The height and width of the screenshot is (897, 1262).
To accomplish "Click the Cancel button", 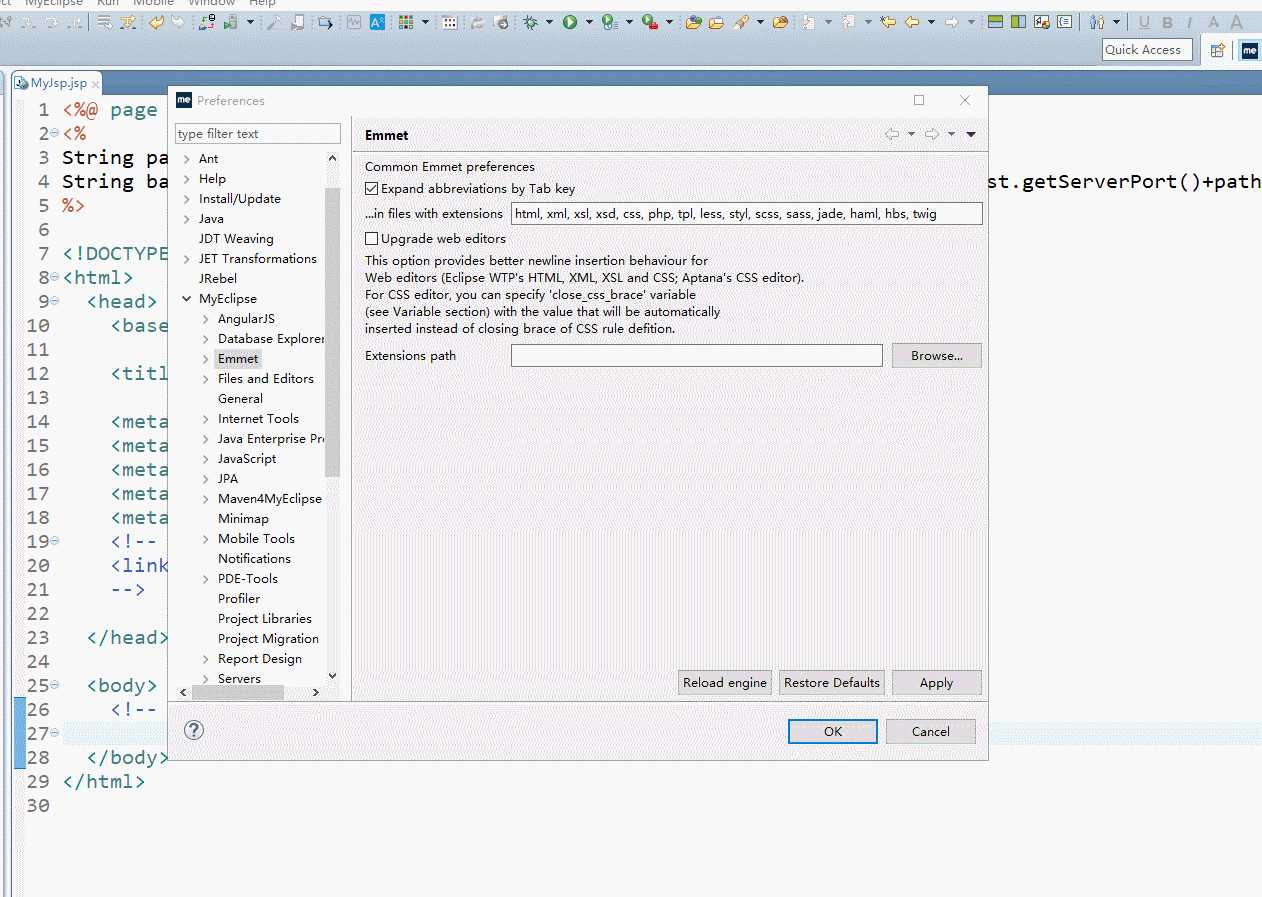I will (931, 731).
